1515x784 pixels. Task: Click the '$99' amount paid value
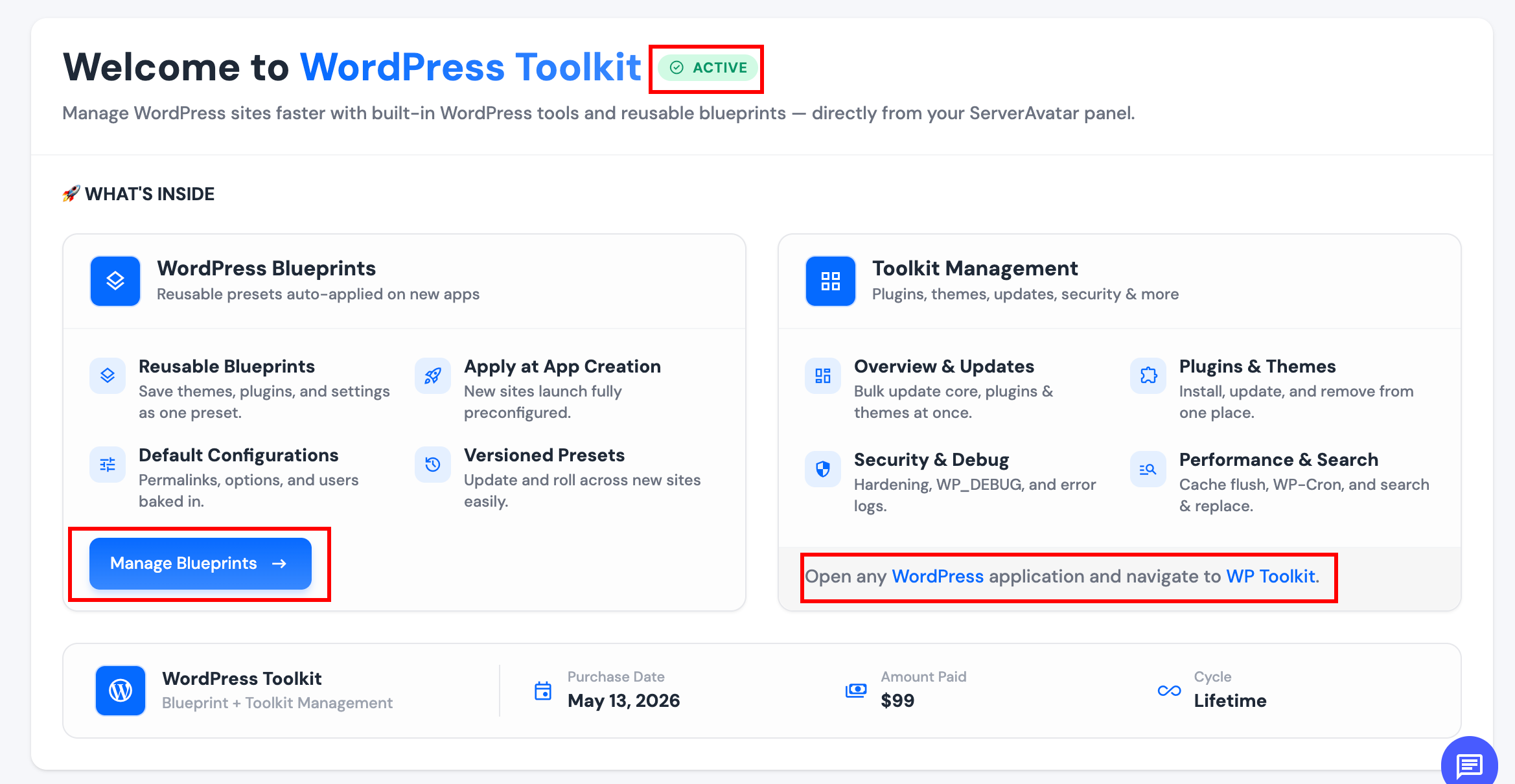click(897, 700)
